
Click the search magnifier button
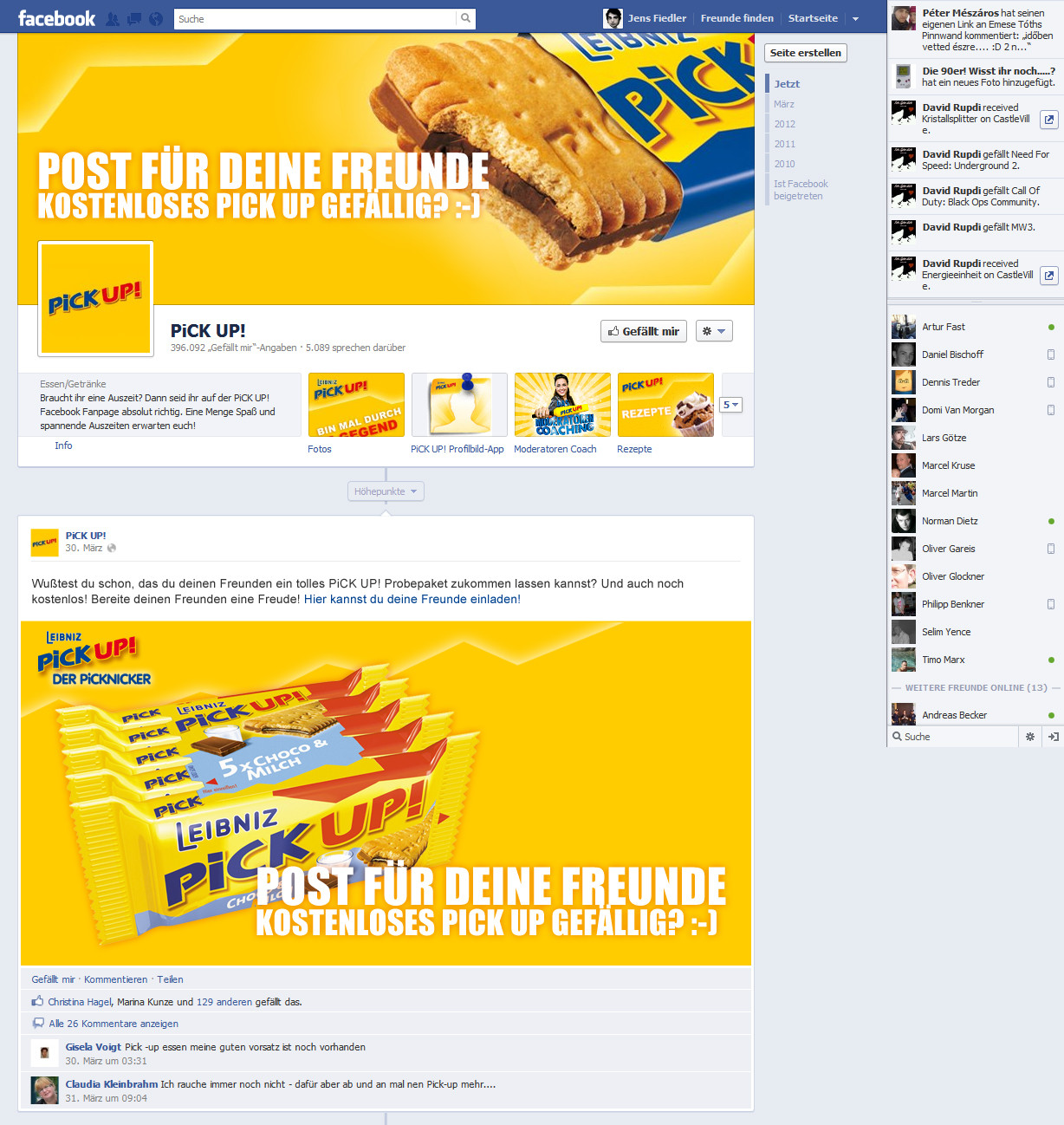pos(466,18)
